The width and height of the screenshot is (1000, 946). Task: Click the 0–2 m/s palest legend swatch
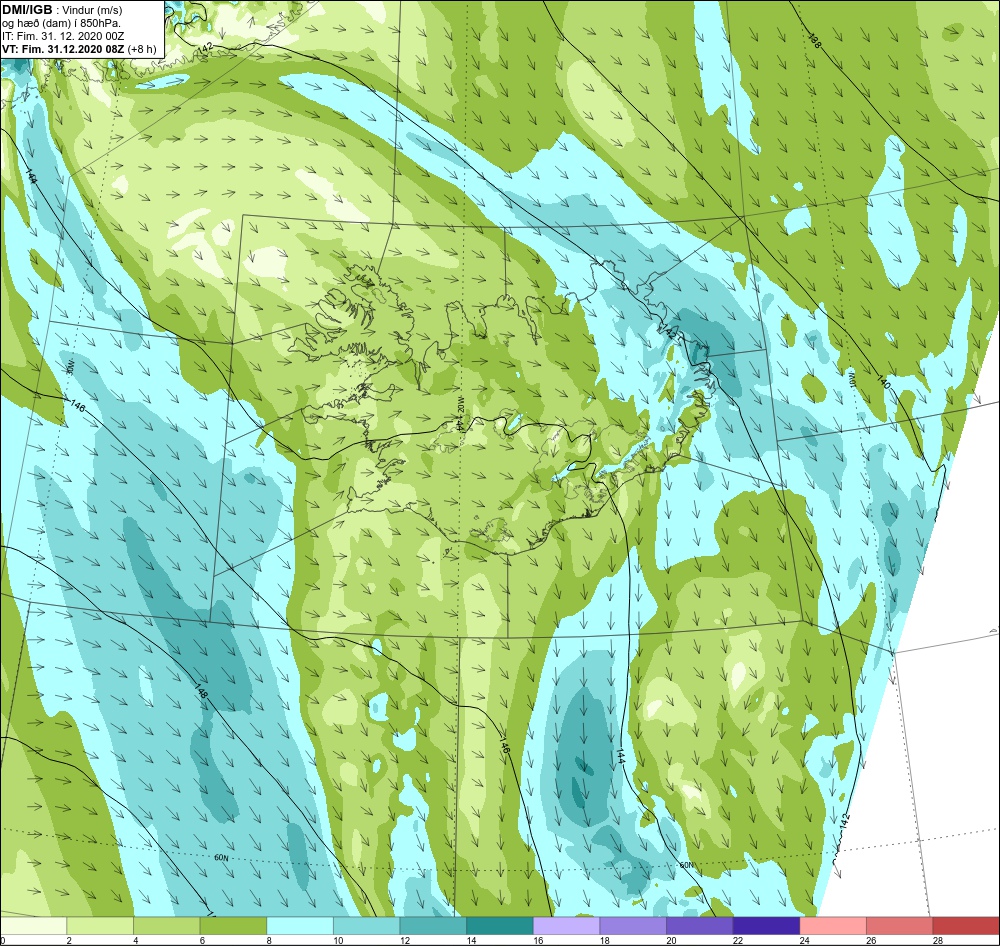[x=34, y=926]
